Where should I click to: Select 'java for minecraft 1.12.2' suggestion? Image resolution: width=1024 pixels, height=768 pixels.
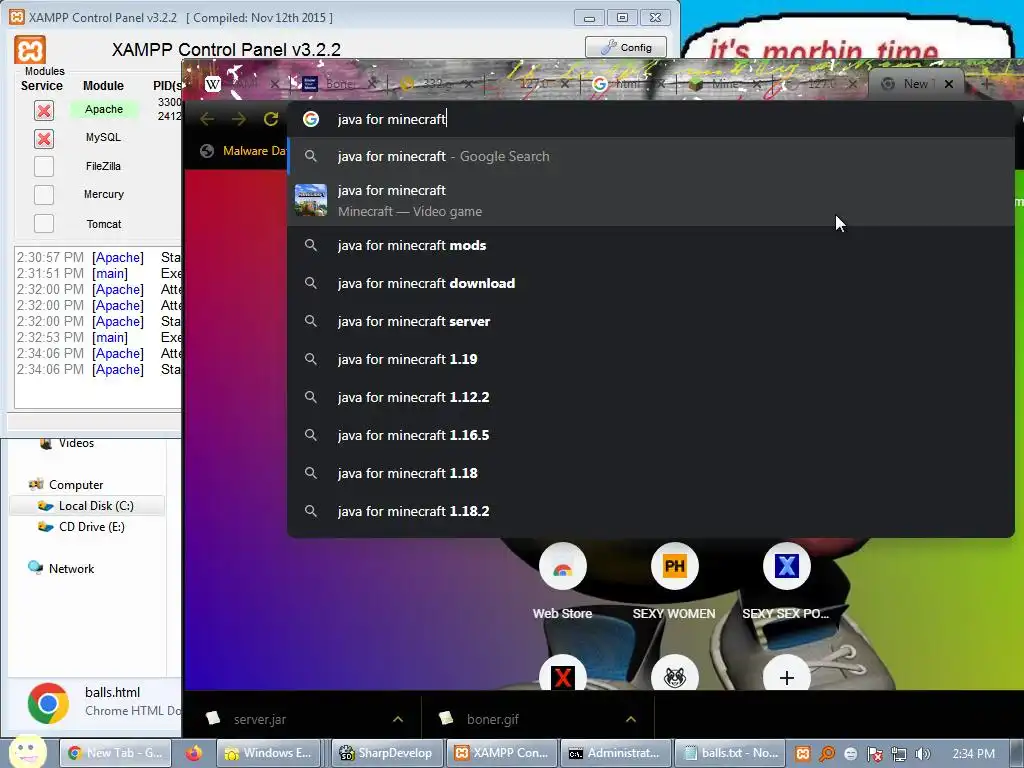[x=651, y=397]
